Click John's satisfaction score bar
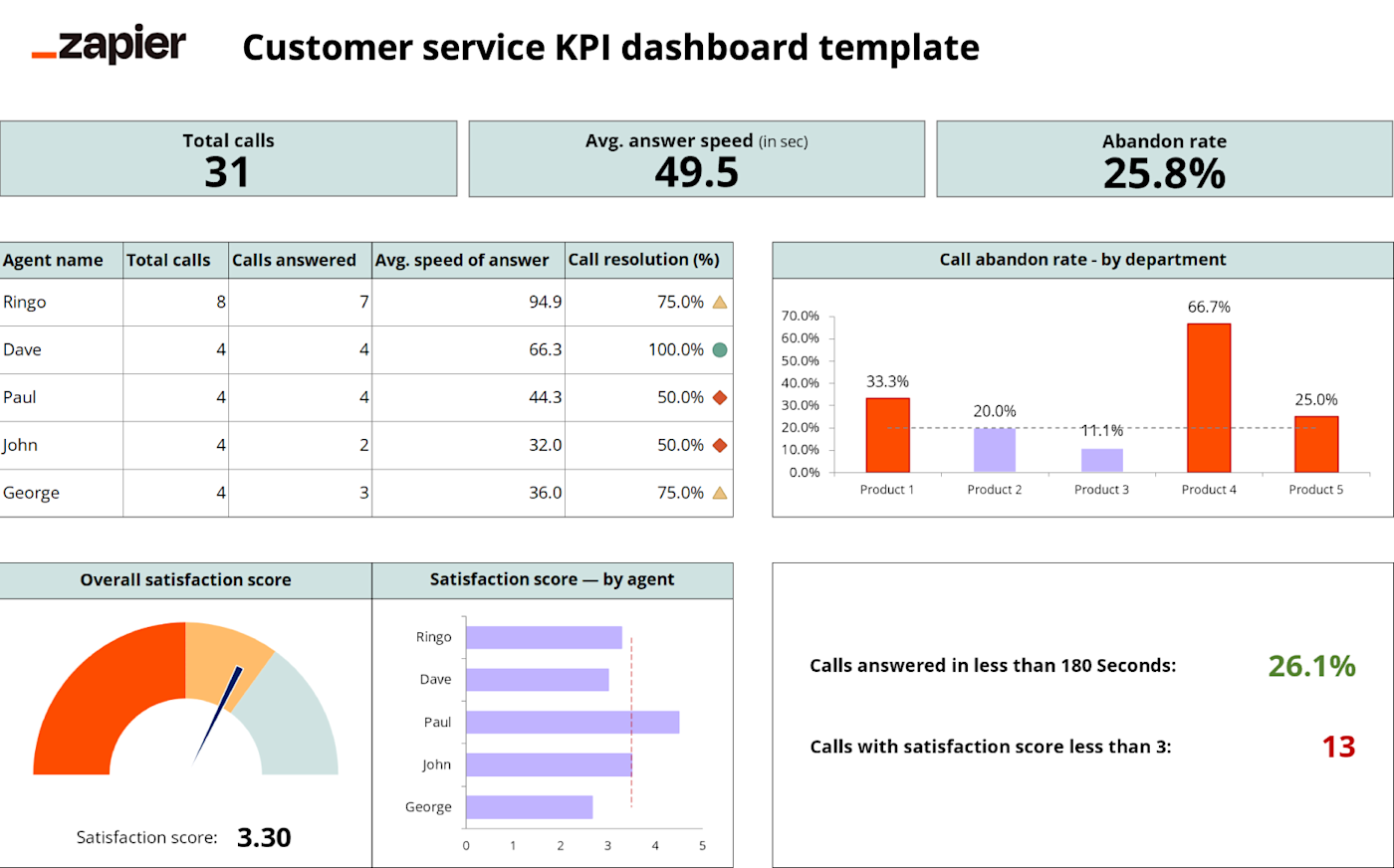This screenshot has width=1394, height=868. (549, 764)
